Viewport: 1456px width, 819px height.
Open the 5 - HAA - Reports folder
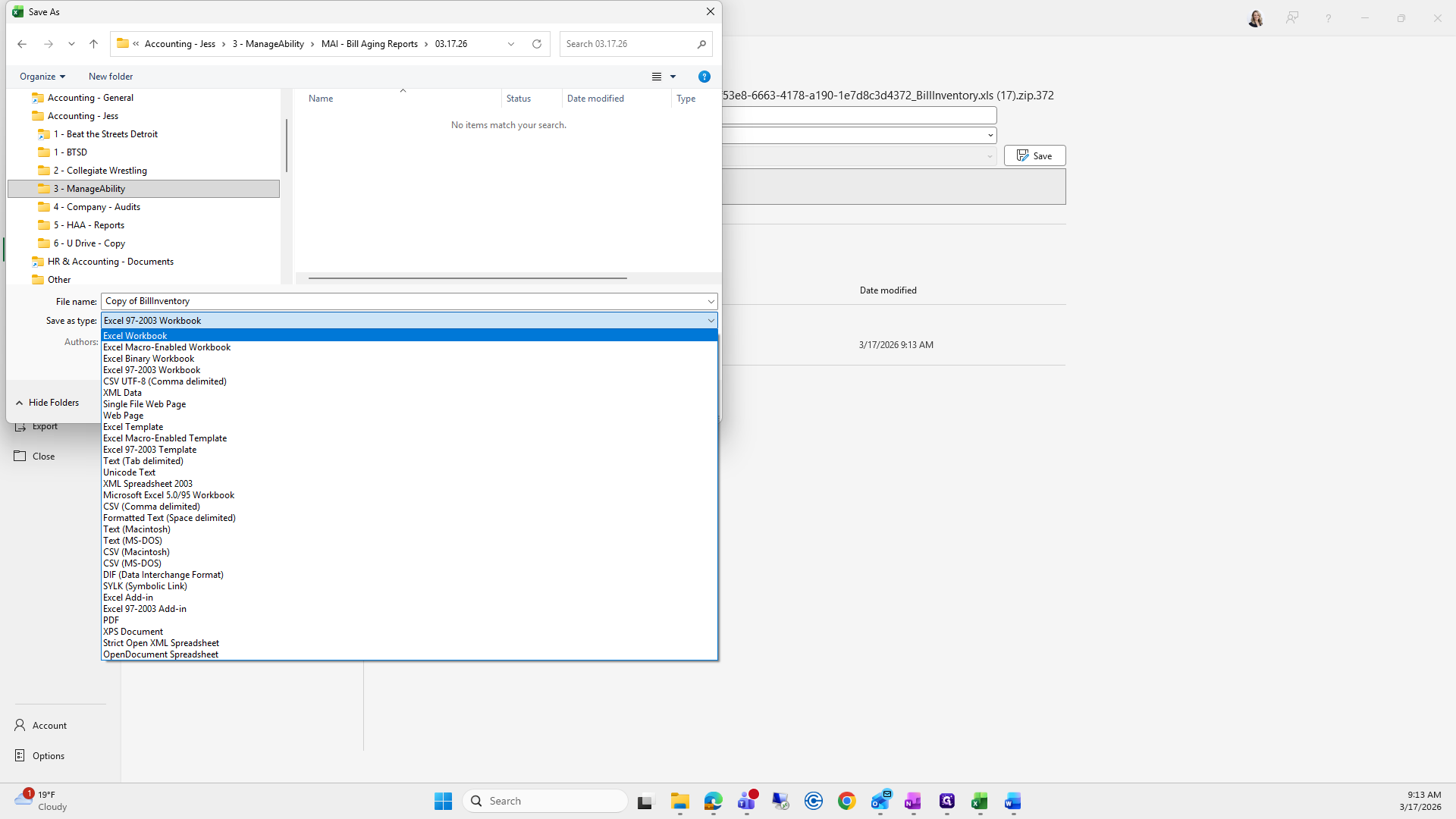[89, 225]
